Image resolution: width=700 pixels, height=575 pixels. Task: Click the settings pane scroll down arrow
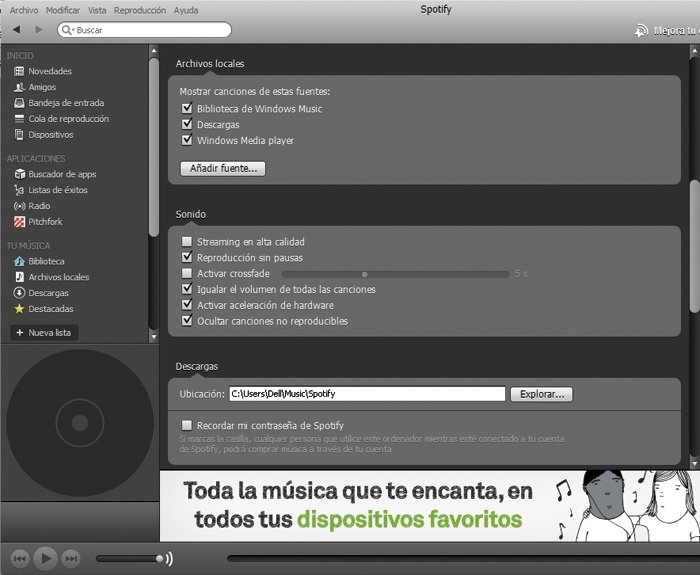click(x=695, y=464)
